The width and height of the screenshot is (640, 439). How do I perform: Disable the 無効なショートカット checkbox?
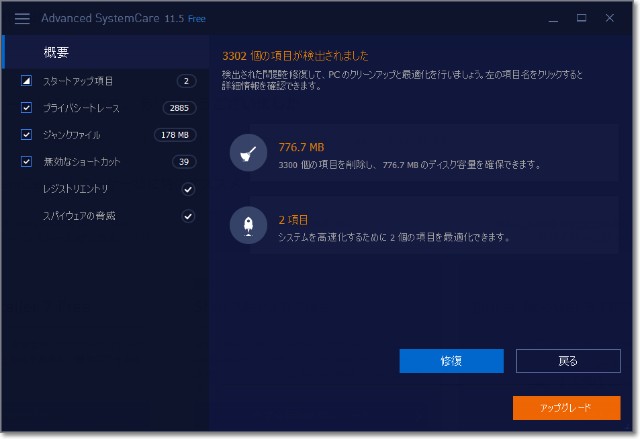click(x=27, y=162)
